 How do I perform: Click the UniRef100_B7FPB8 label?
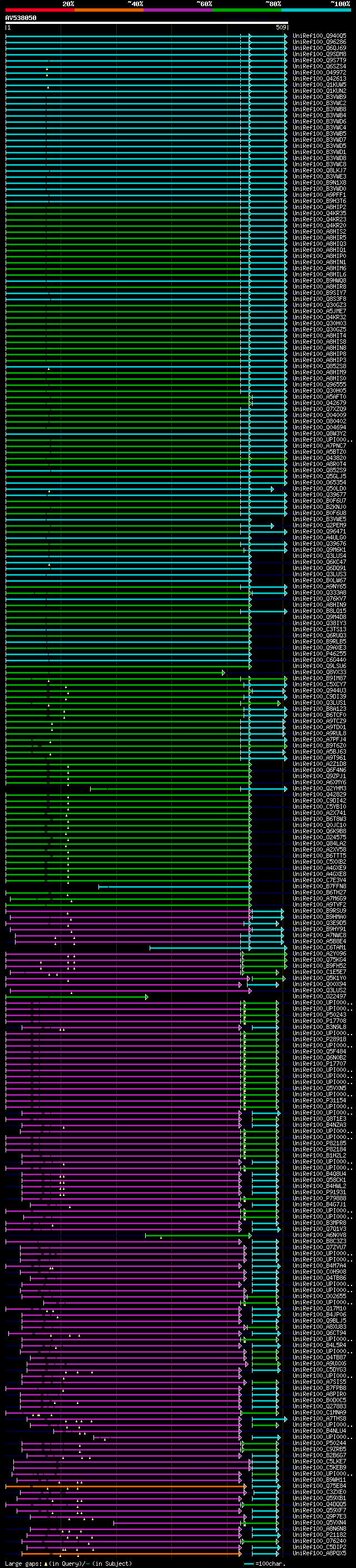click(319, 1388)
